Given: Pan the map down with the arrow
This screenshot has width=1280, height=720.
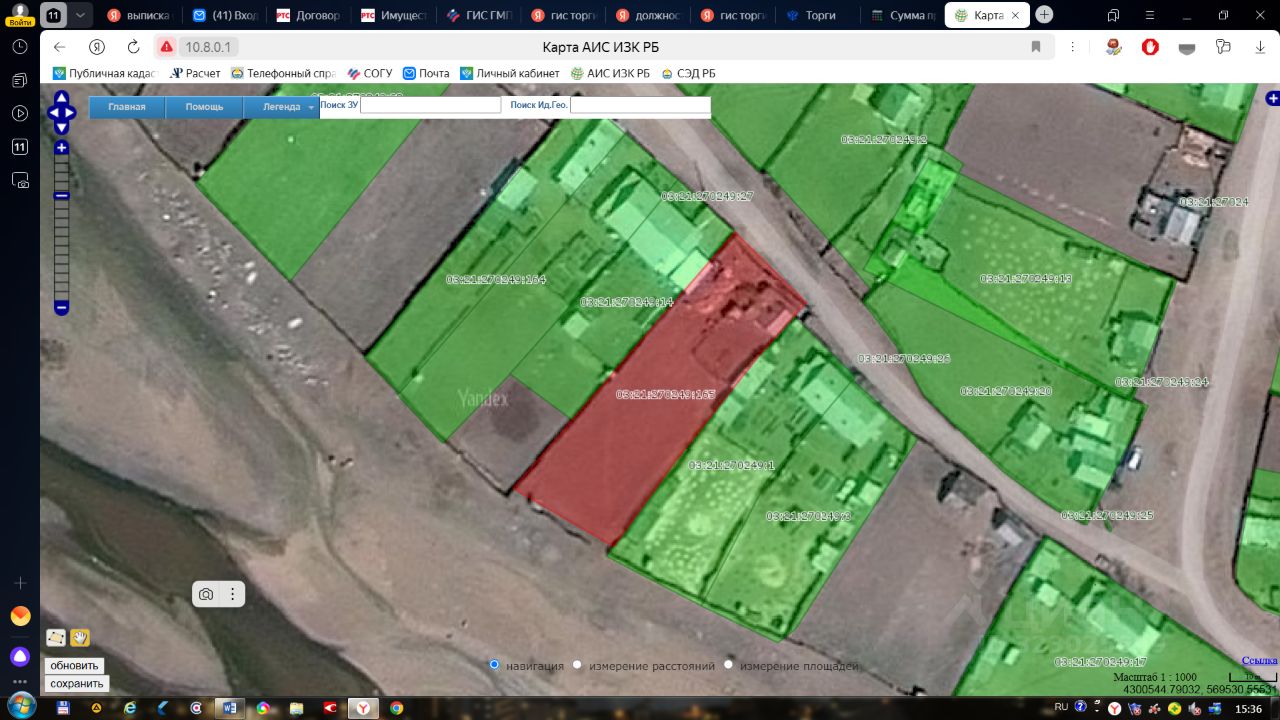Looking at the screenshot, I should (61, 127).
